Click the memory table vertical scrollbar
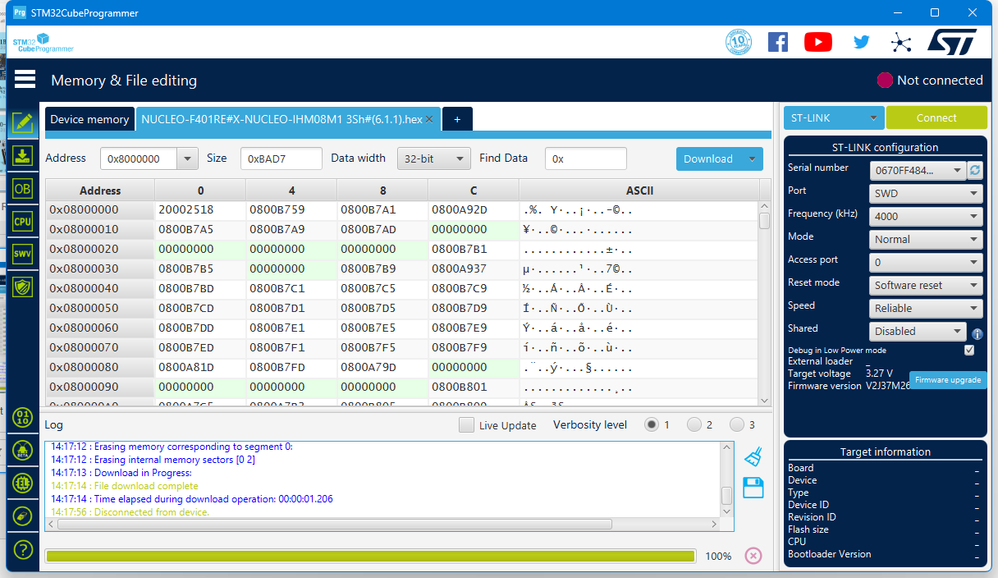998x578 pixels. click(x=764, y=303)
